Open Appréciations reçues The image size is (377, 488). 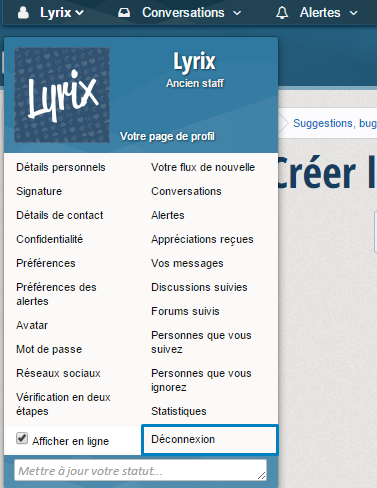(x=202, y=239)
